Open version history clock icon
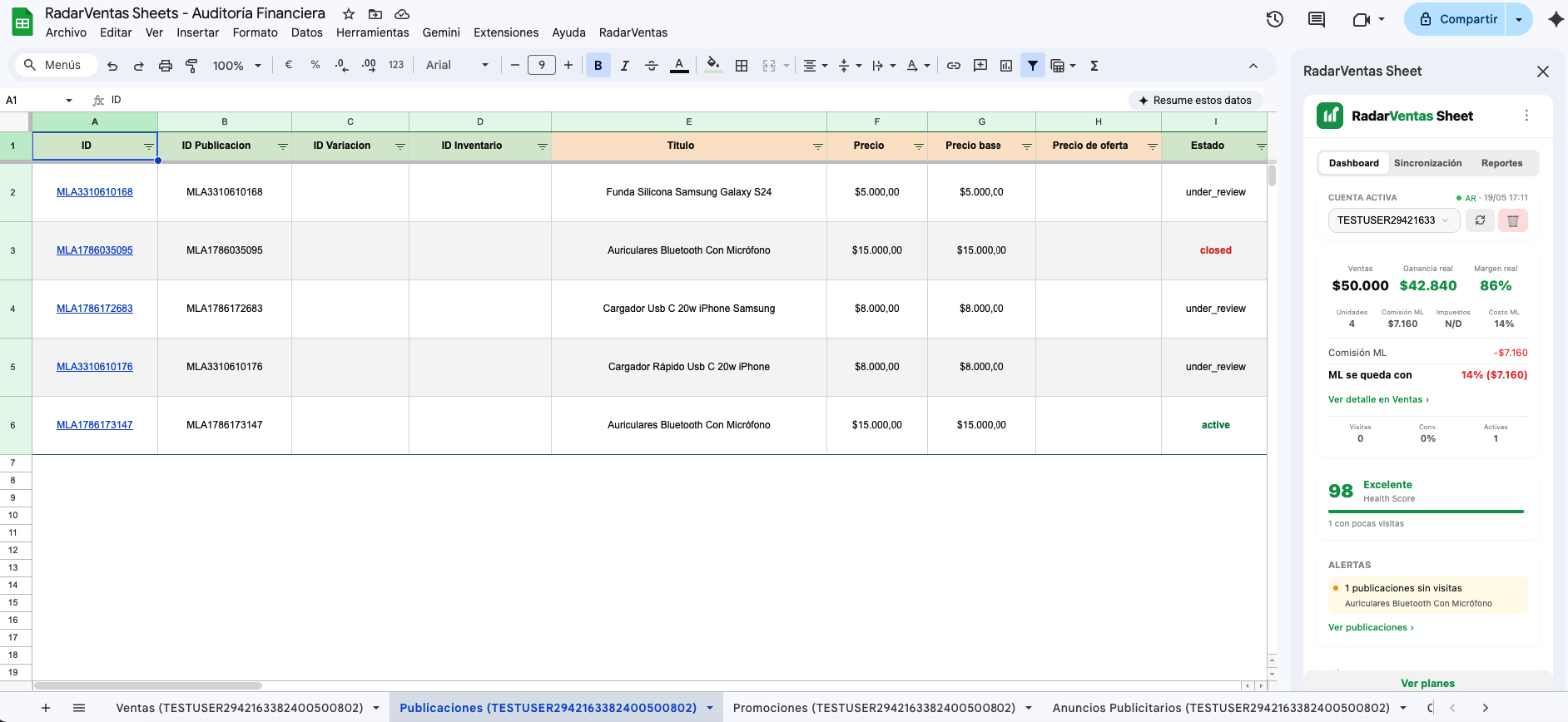 coord(1275,19)
